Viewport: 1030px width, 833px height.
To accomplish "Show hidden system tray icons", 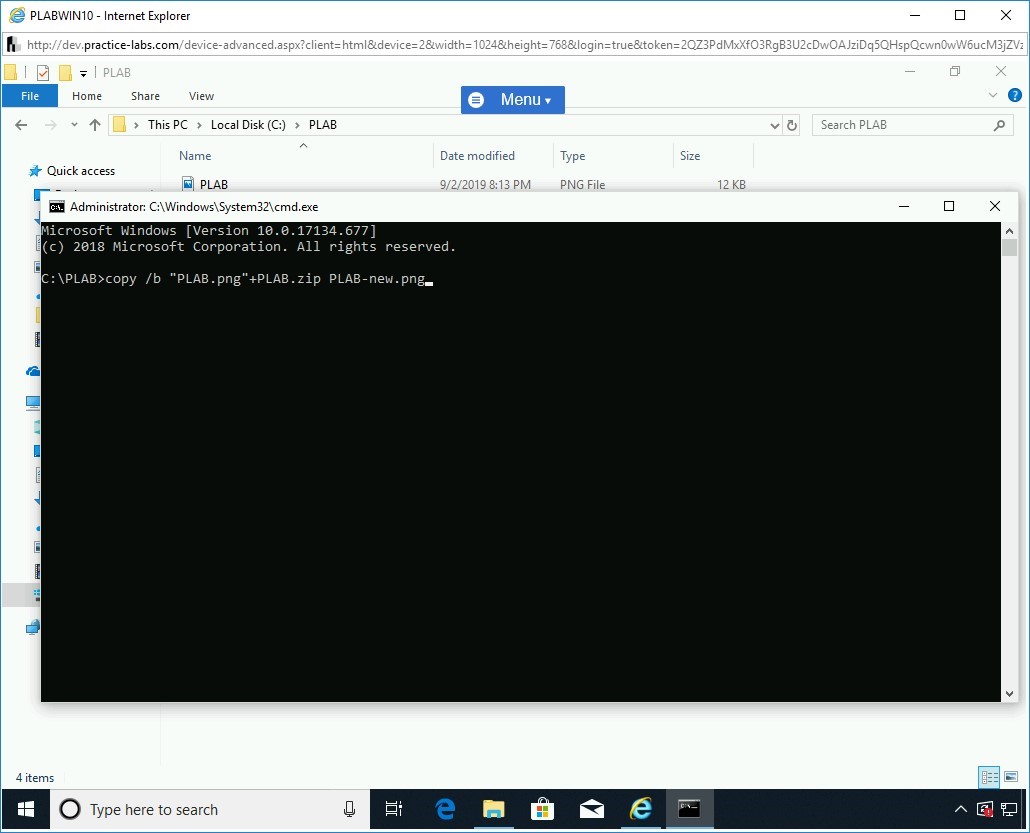I will pyautogui.click(x=961, y=809).
